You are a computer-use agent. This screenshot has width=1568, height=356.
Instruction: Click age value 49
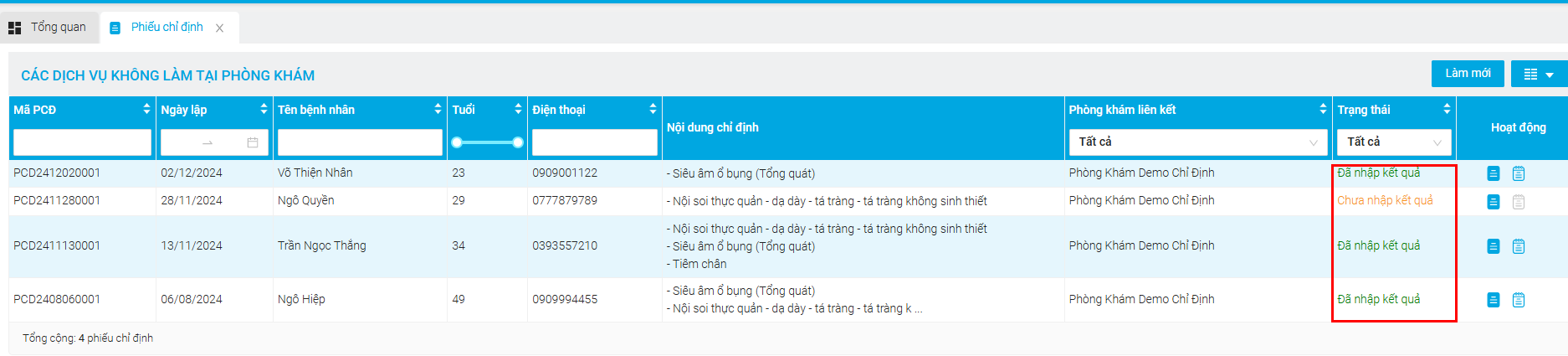459,299
